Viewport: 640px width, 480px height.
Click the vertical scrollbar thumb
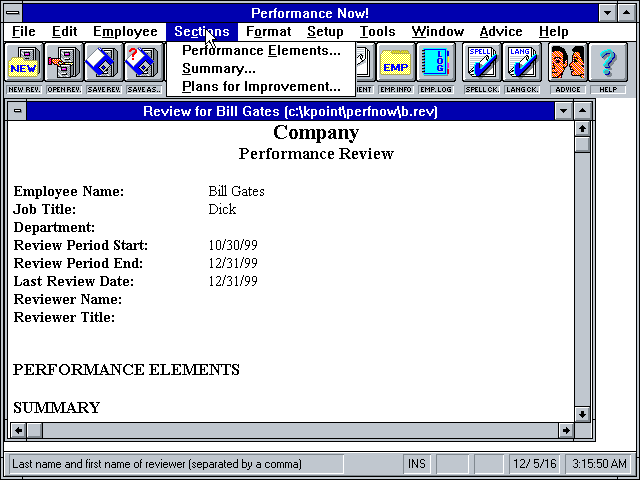(582, 144)
